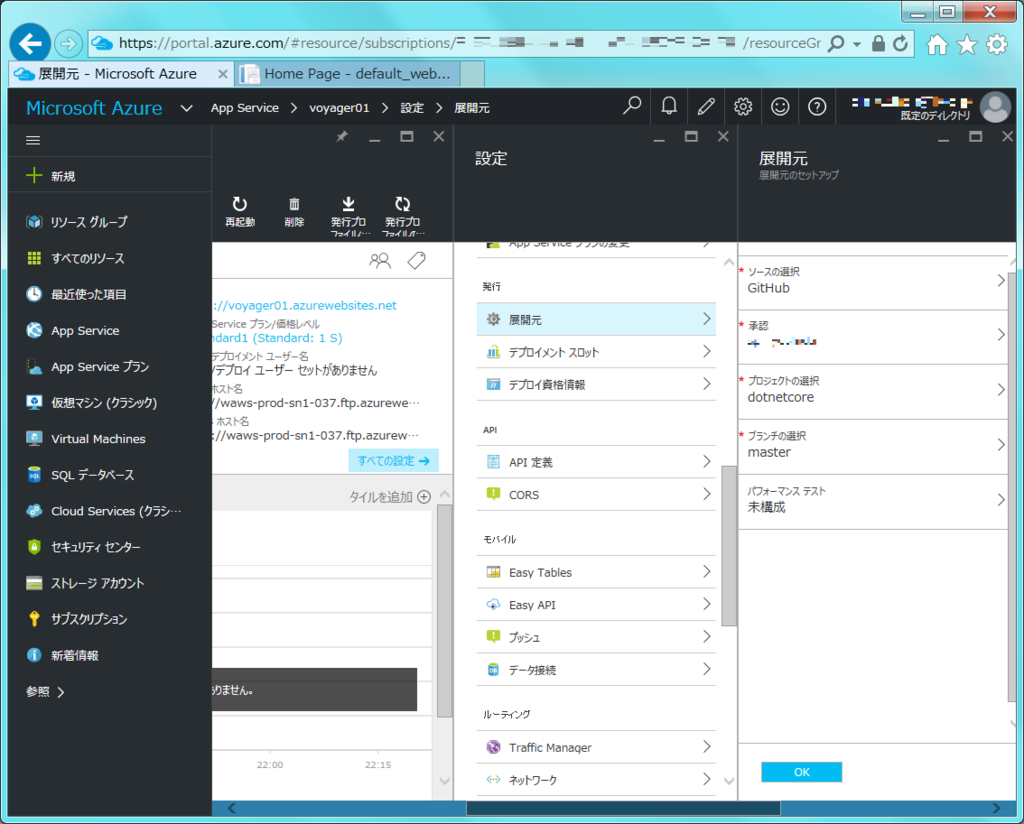Screen dimensions: 1024x824
Task: Click the horizontal blade scrollbar
Action: [623, 808]
